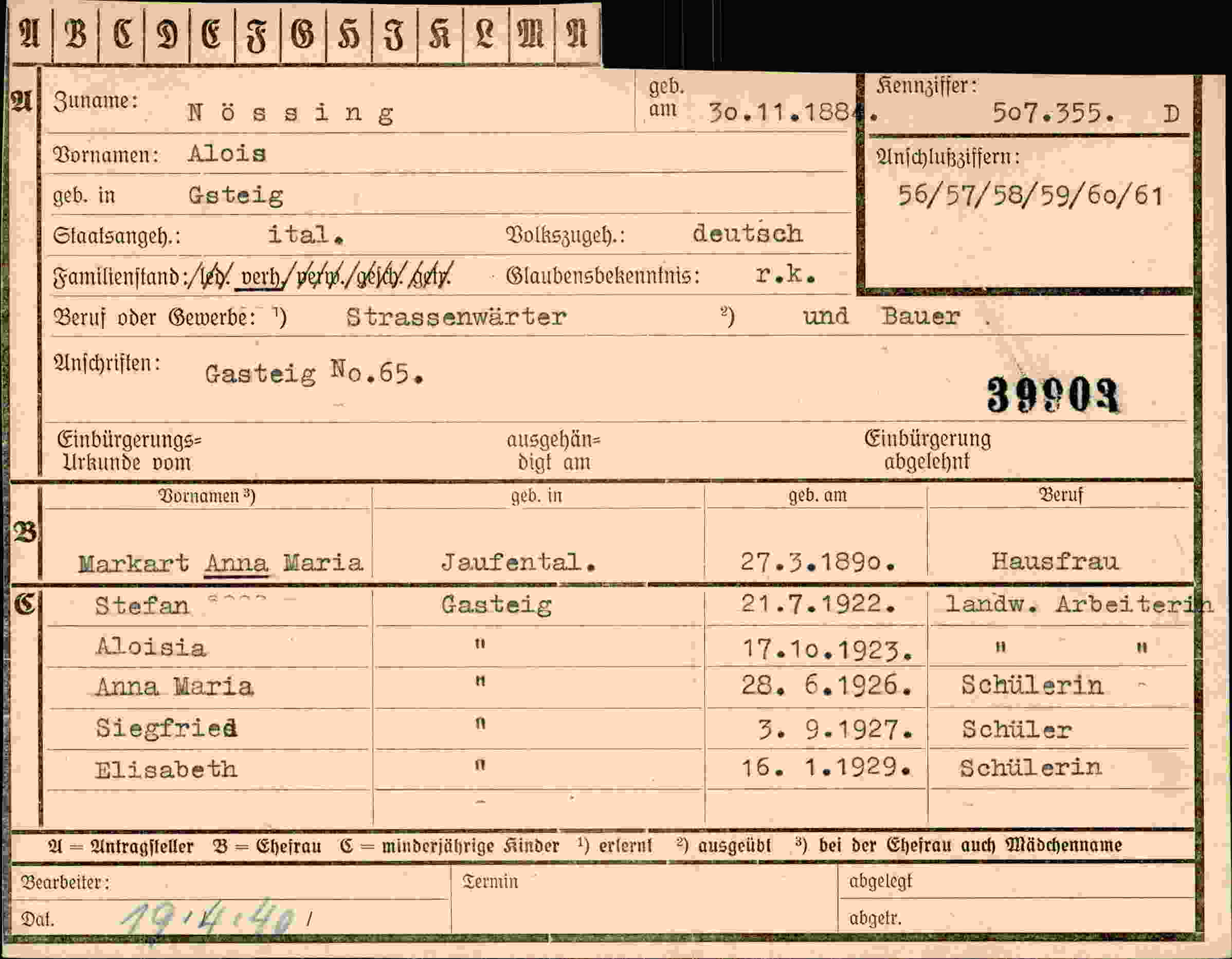
Task: Click the address 'Gasteig No.65.'
Action: coord(314,373)
